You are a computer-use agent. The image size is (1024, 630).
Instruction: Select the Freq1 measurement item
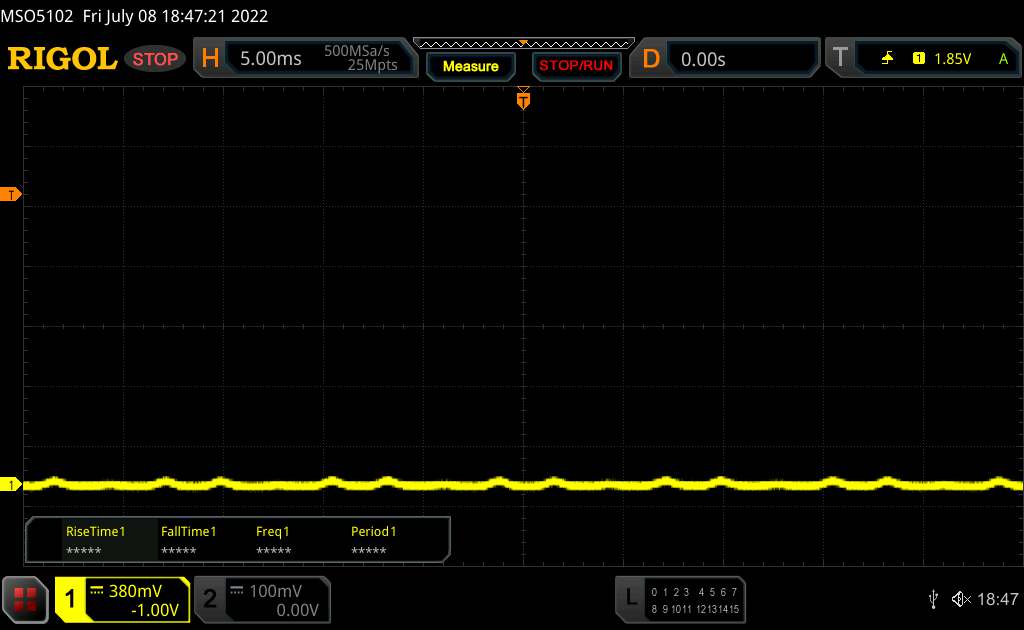click(x=273, y=540)
